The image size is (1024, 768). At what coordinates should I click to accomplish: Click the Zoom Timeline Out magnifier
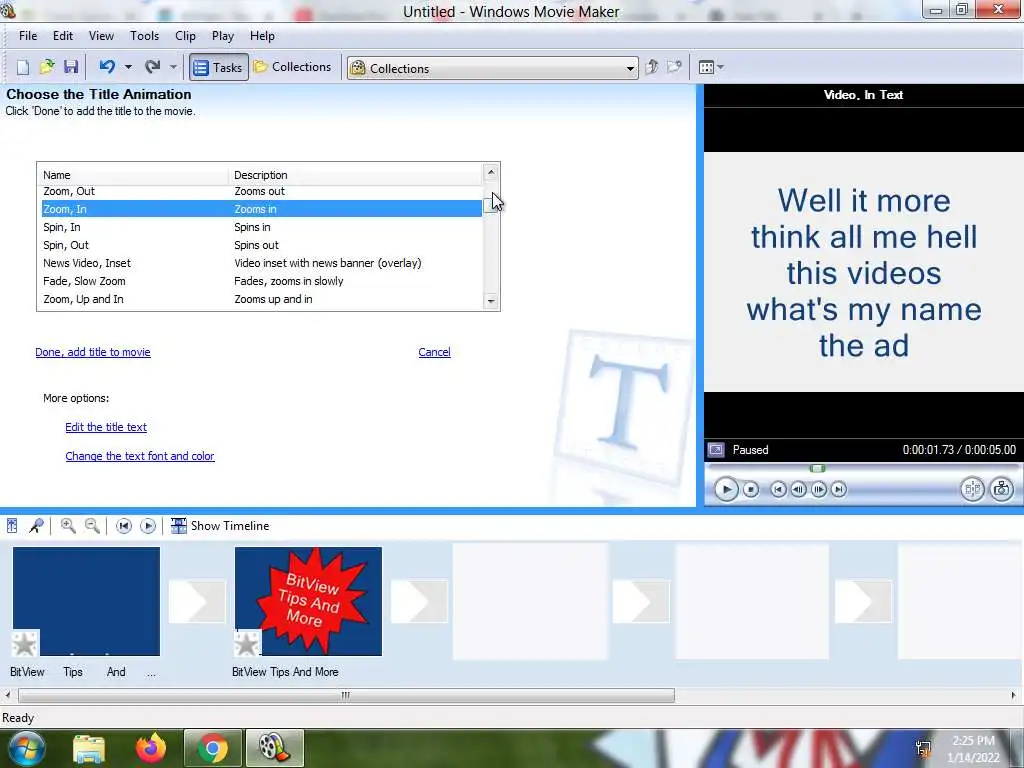tap(92, 526)
